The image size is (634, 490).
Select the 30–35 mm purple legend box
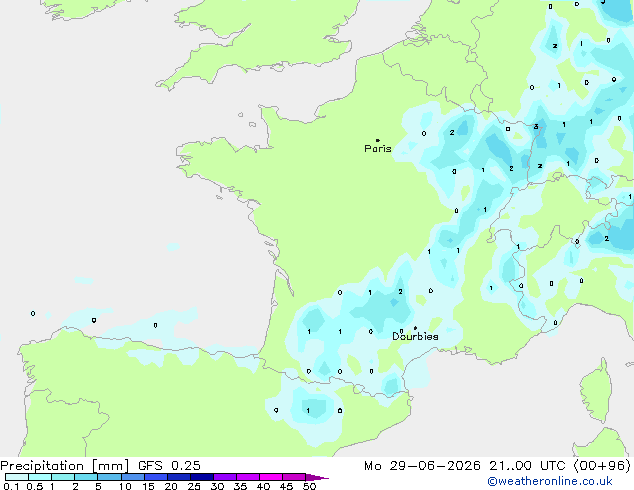click(x=225, y=477)
